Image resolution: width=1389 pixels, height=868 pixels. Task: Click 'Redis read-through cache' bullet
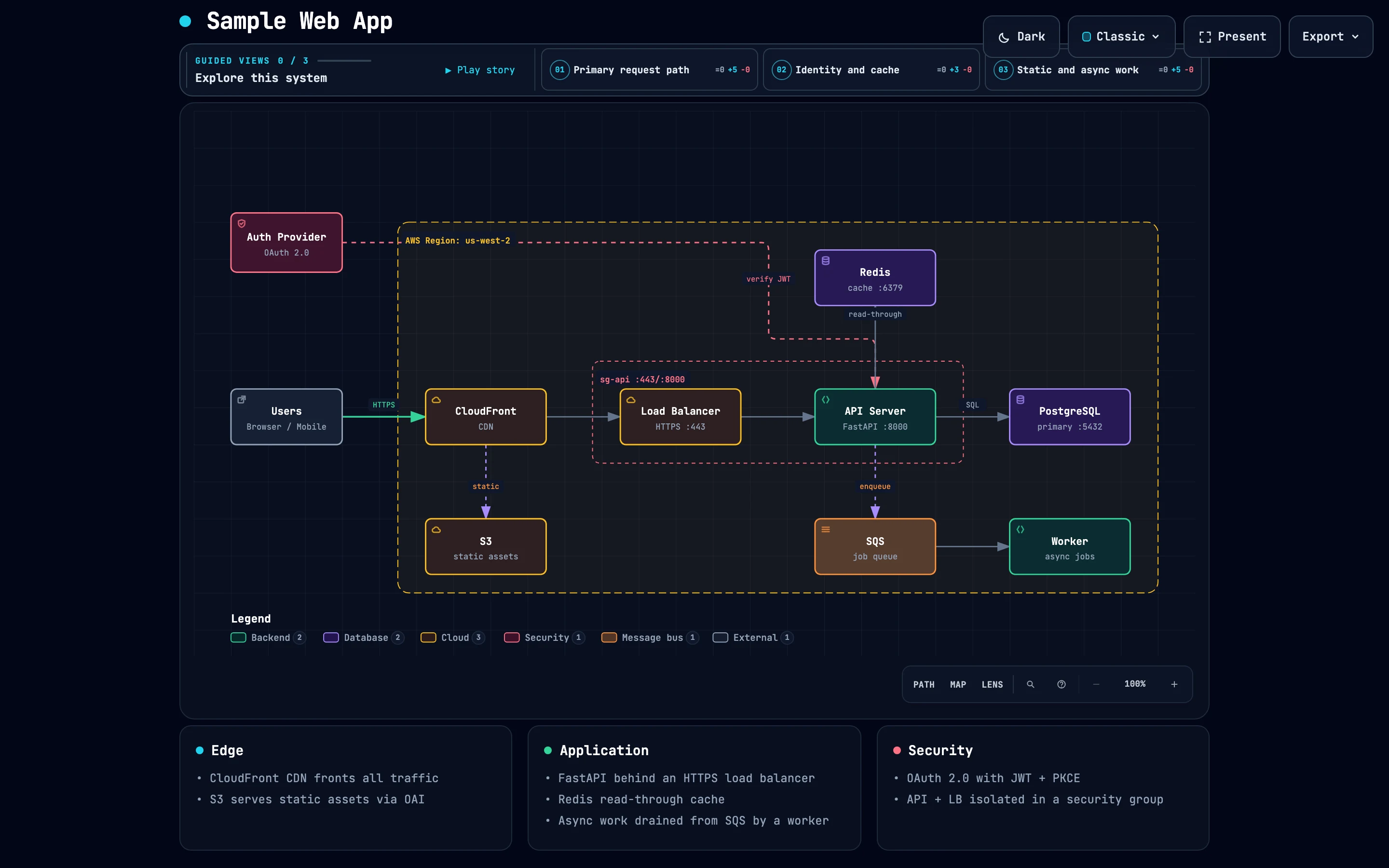pos(641,800)
